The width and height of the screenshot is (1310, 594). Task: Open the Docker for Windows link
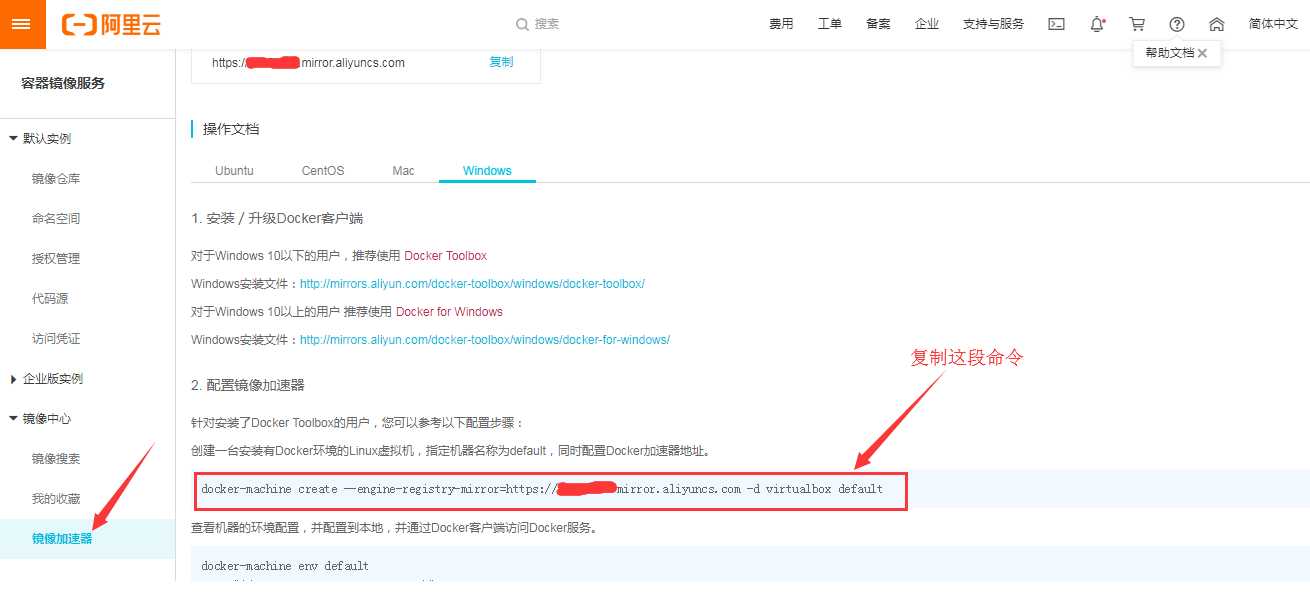[449, 312]
